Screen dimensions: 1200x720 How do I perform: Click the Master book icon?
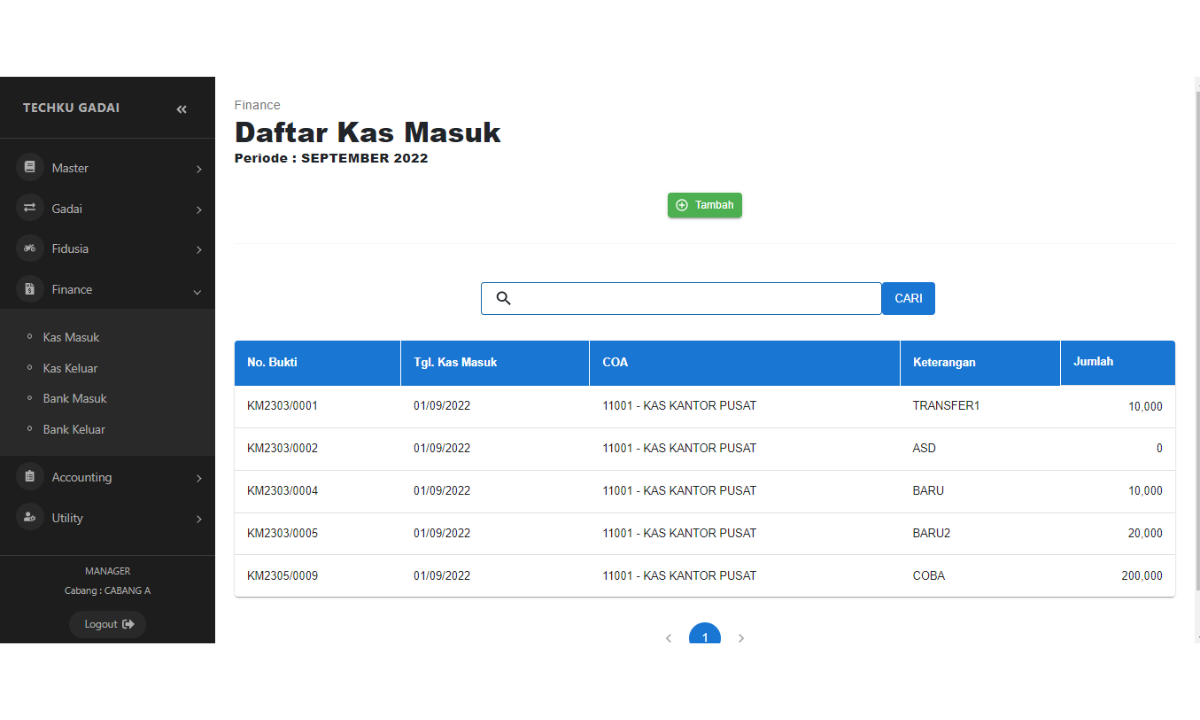pyautogui.click(x=30, y=168)
